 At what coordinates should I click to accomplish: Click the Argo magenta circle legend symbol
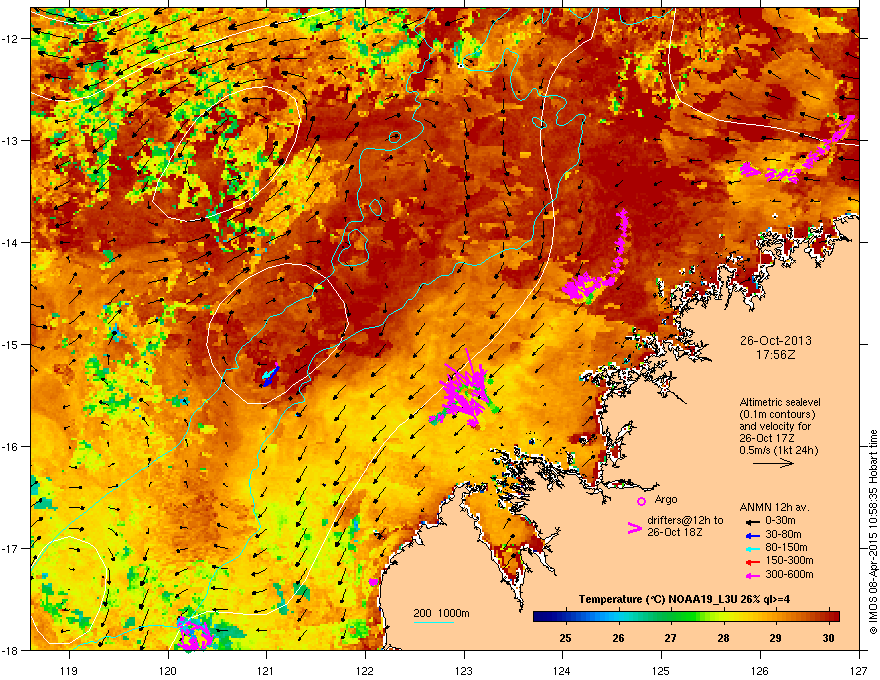pos(641,501)
